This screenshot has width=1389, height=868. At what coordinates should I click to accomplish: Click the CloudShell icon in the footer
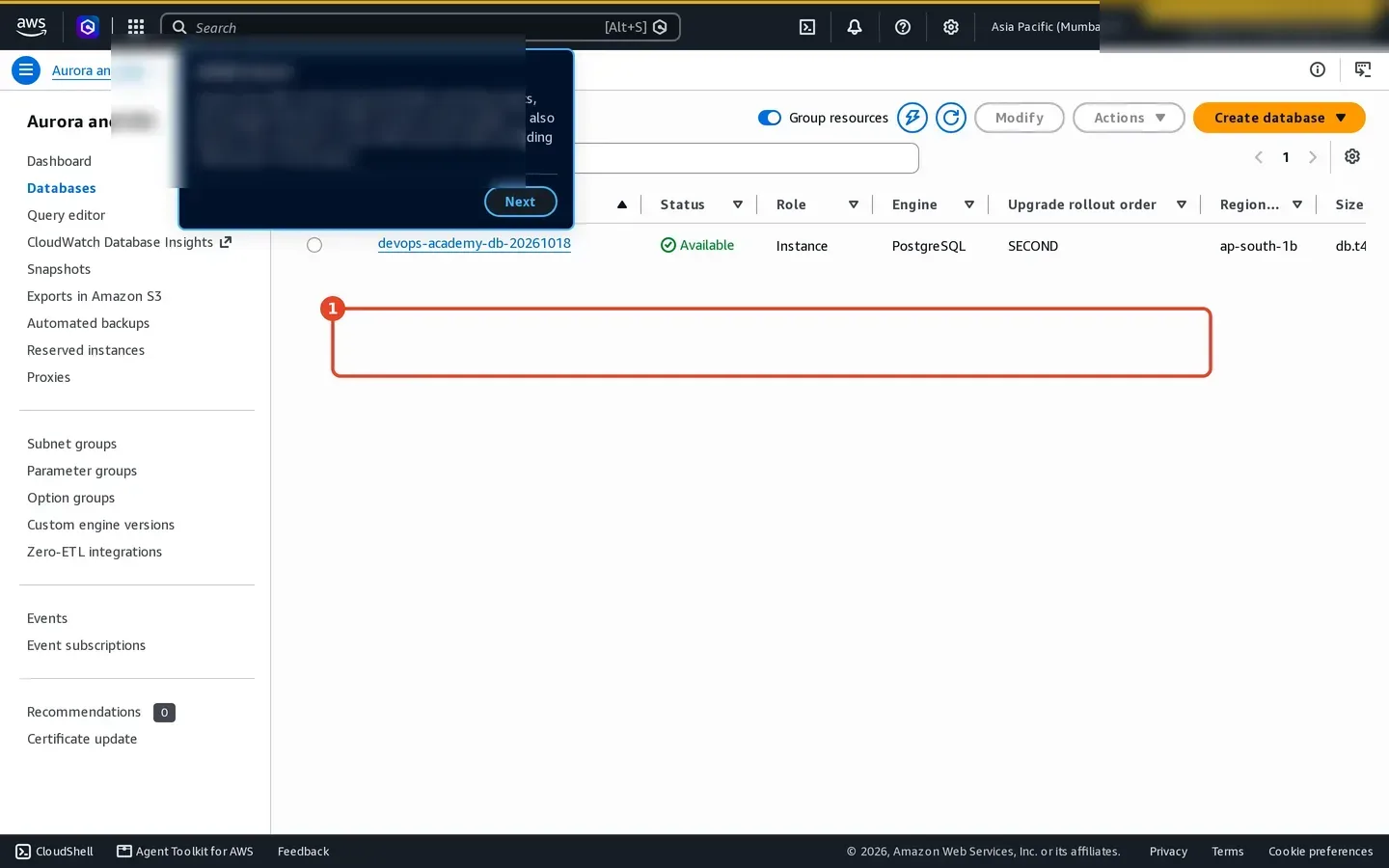(x=23, y=852)
